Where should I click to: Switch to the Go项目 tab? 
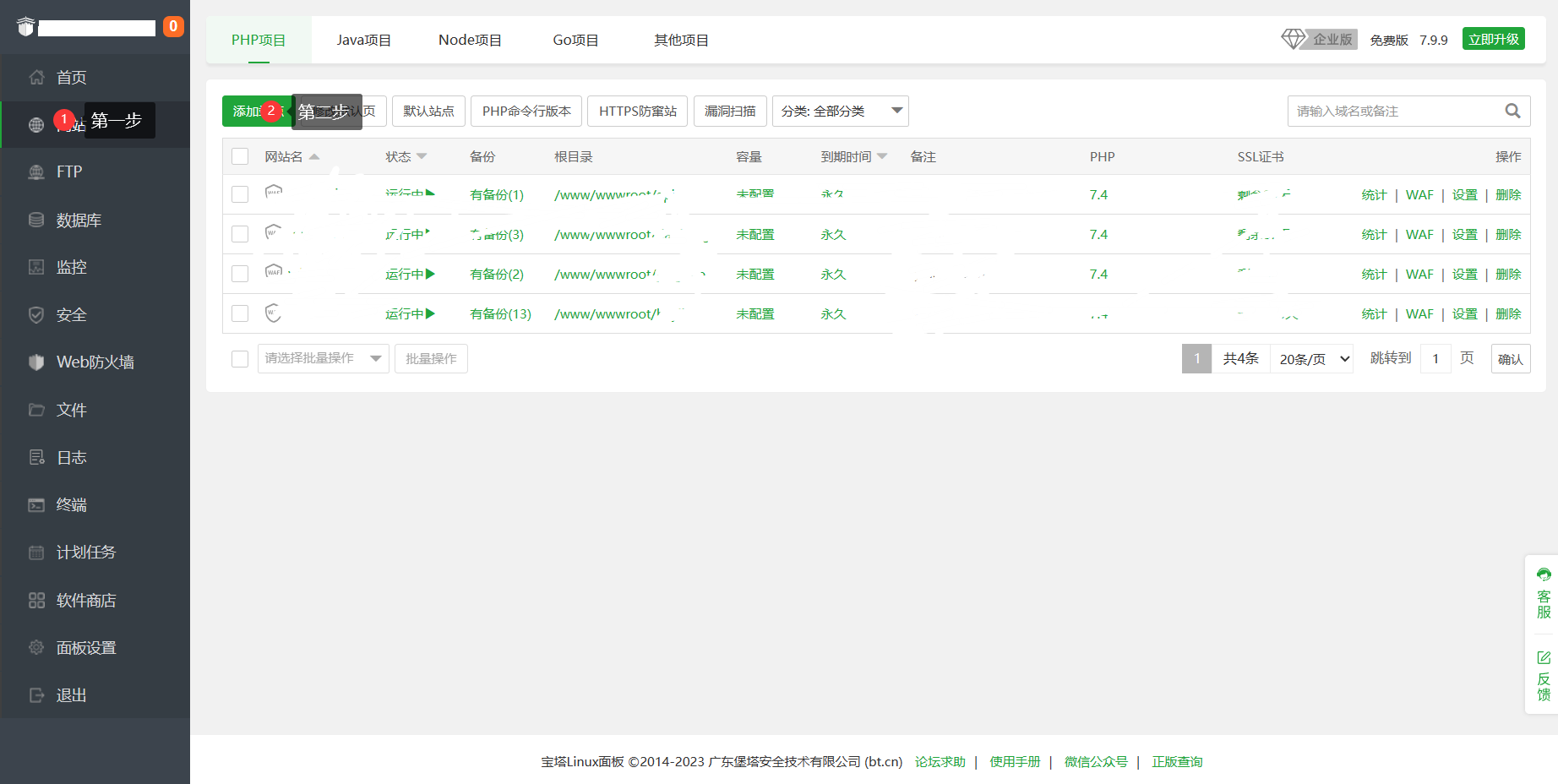pyautogui.click(x=575, y=40)
